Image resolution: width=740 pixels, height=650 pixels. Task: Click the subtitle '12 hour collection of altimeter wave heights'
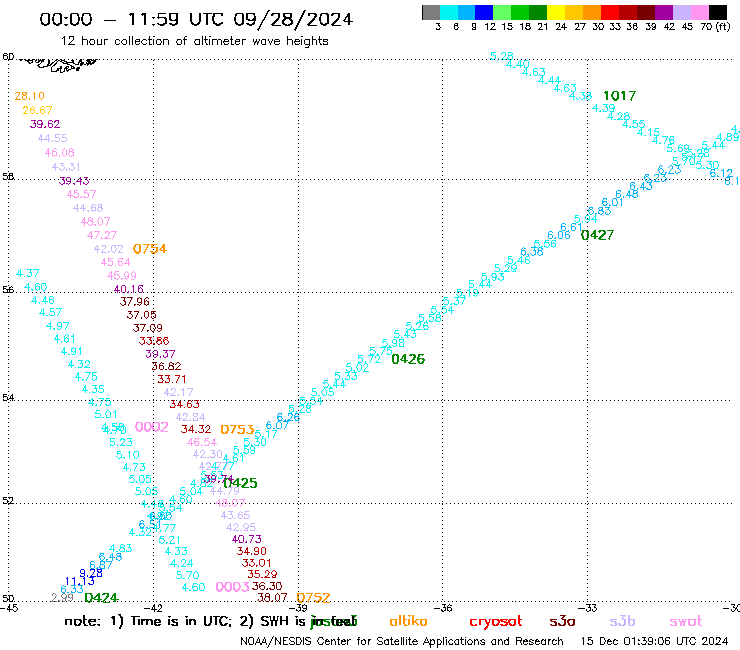coord(194,41)
